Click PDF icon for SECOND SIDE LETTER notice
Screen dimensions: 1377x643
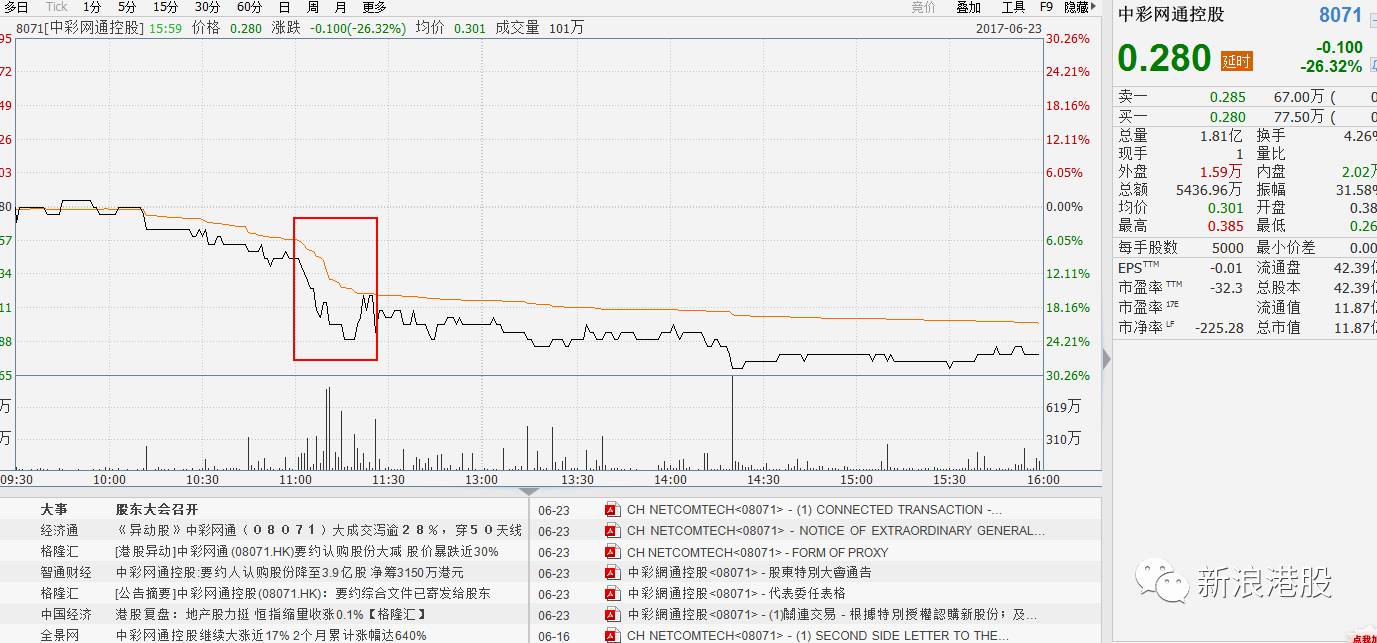click(x=613, y=636)
